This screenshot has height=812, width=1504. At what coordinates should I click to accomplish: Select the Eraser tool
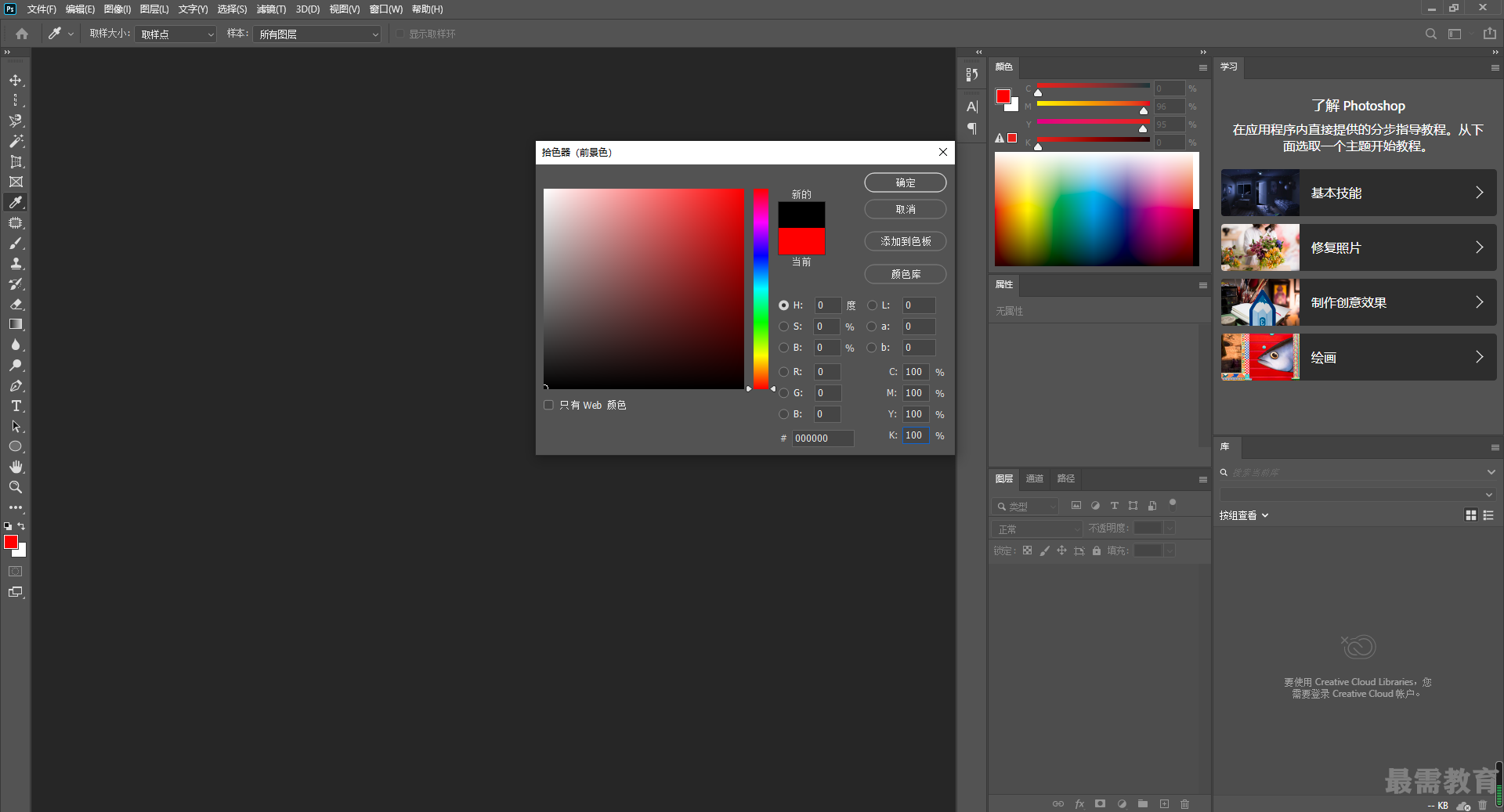click(16, 305)
